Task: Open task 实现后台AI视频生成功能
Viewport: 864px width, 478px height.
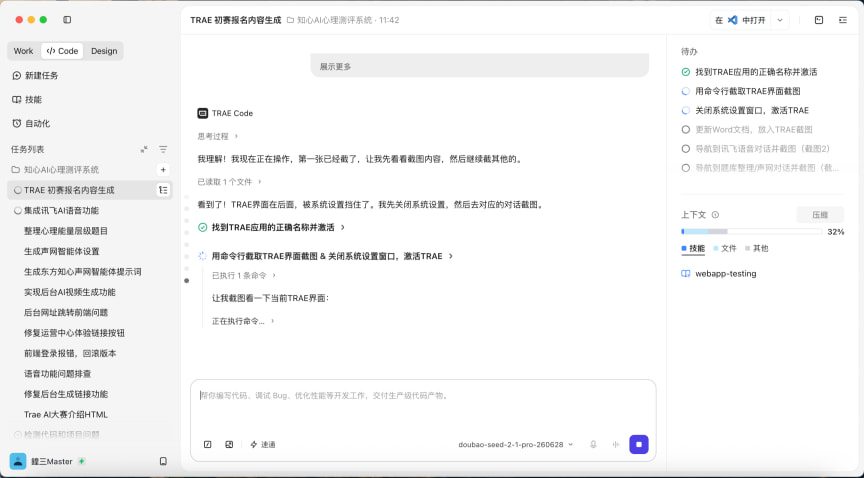Action: pyautogui.click(x=69, y=292)
